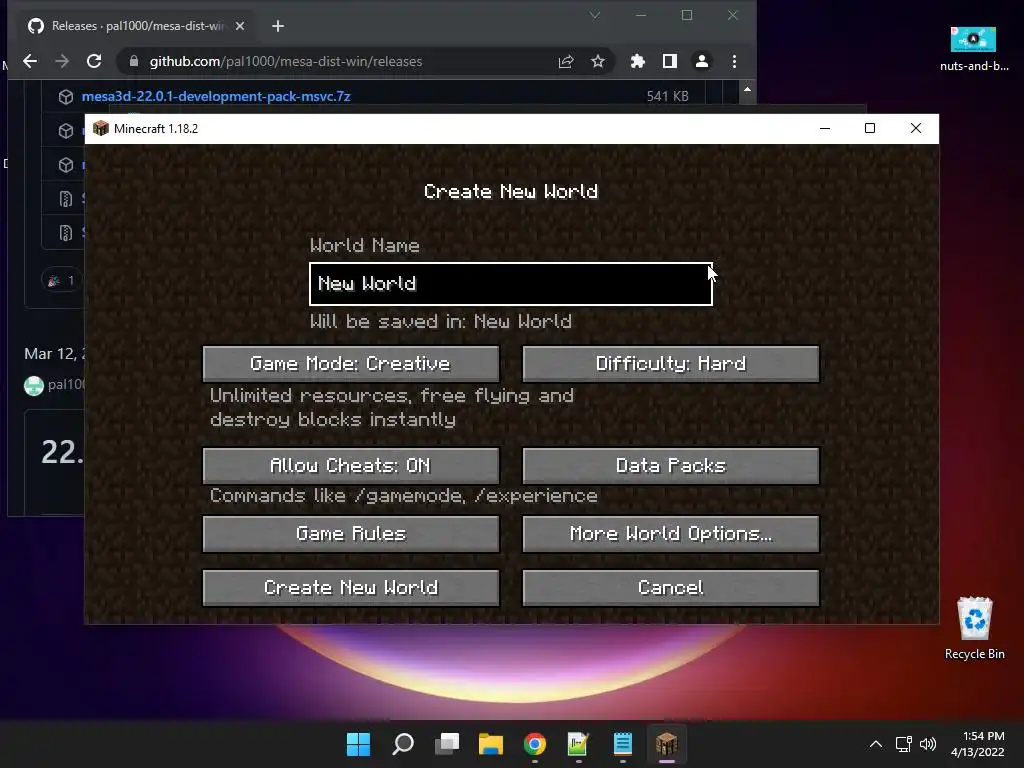Open the network status tray icon
This screenshot has height=768, width=1024.
coord(904,744)
